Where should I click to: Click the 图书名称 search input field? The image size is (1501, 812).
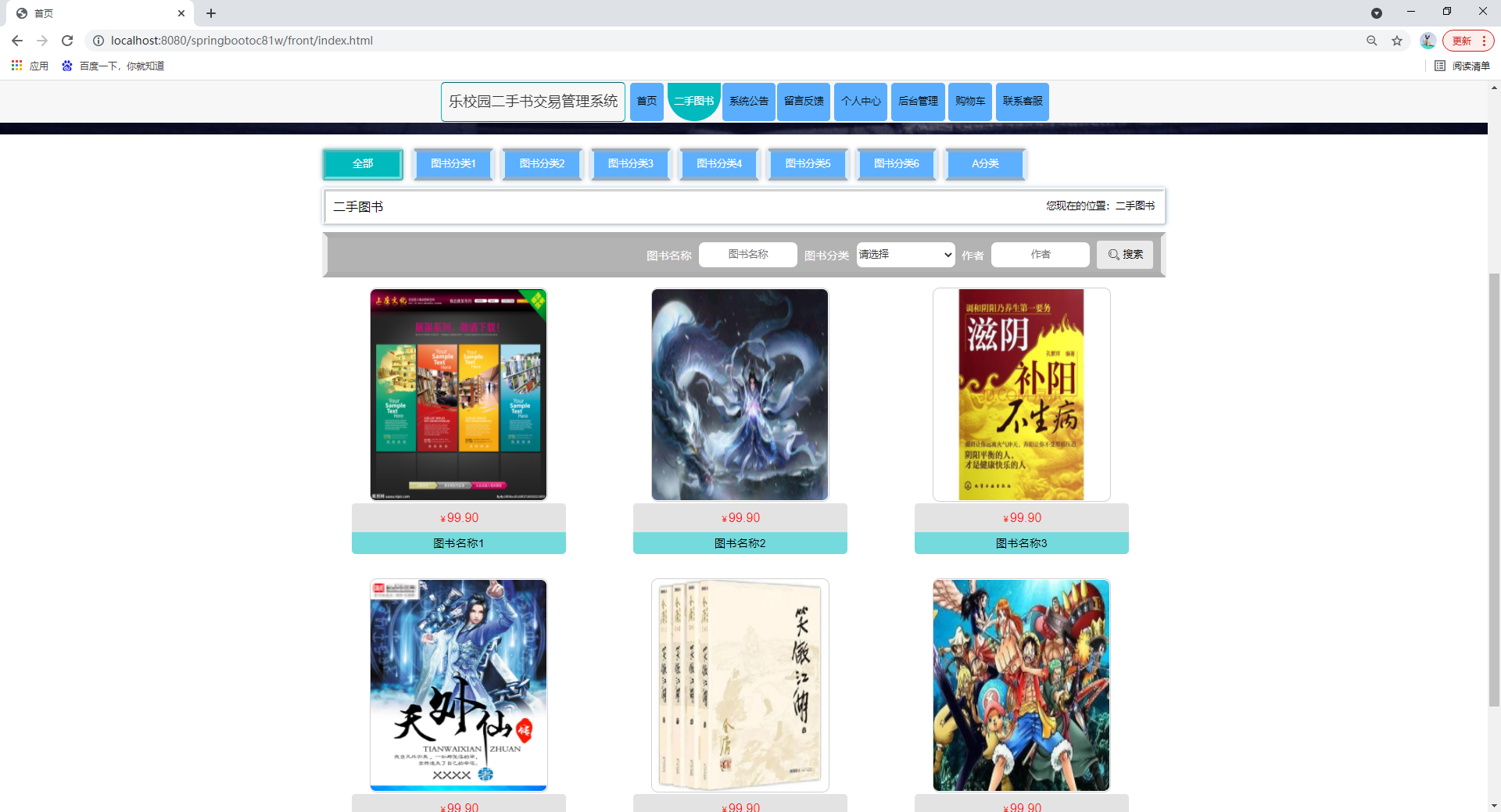coord(748,255)
